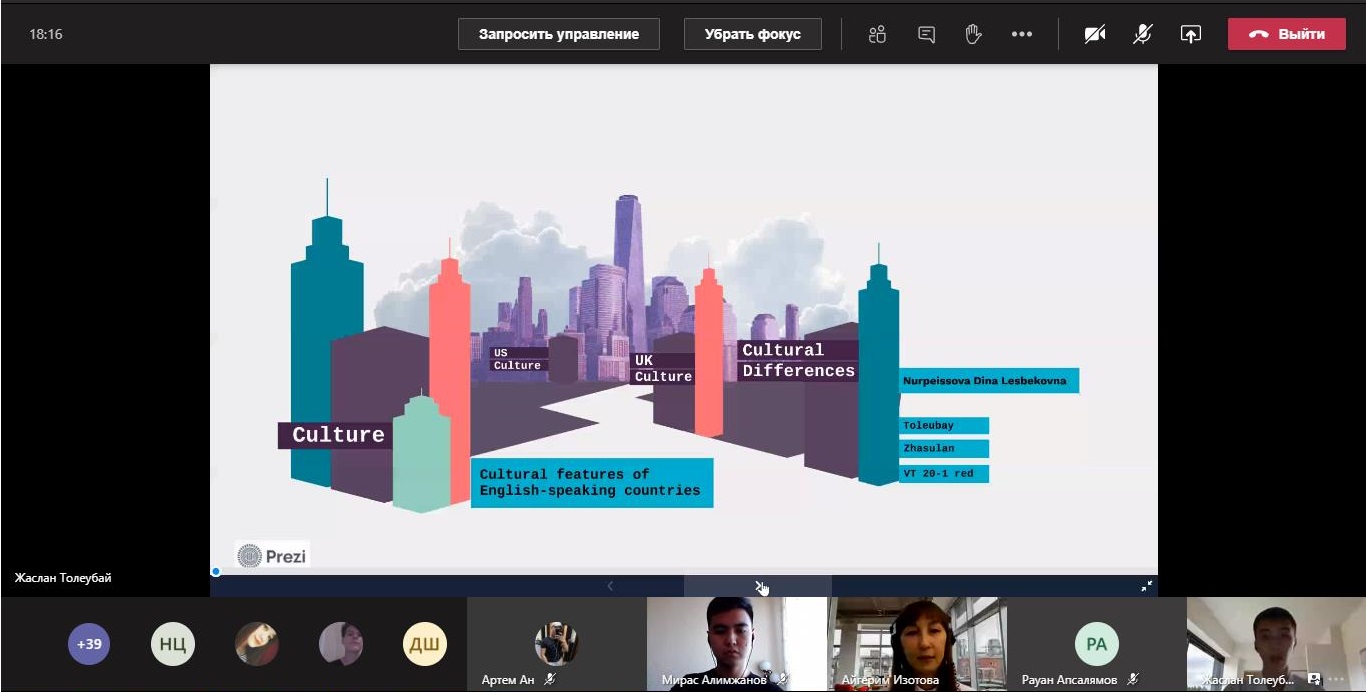Select the ДШ participant avatar

[x=424, y=644]
